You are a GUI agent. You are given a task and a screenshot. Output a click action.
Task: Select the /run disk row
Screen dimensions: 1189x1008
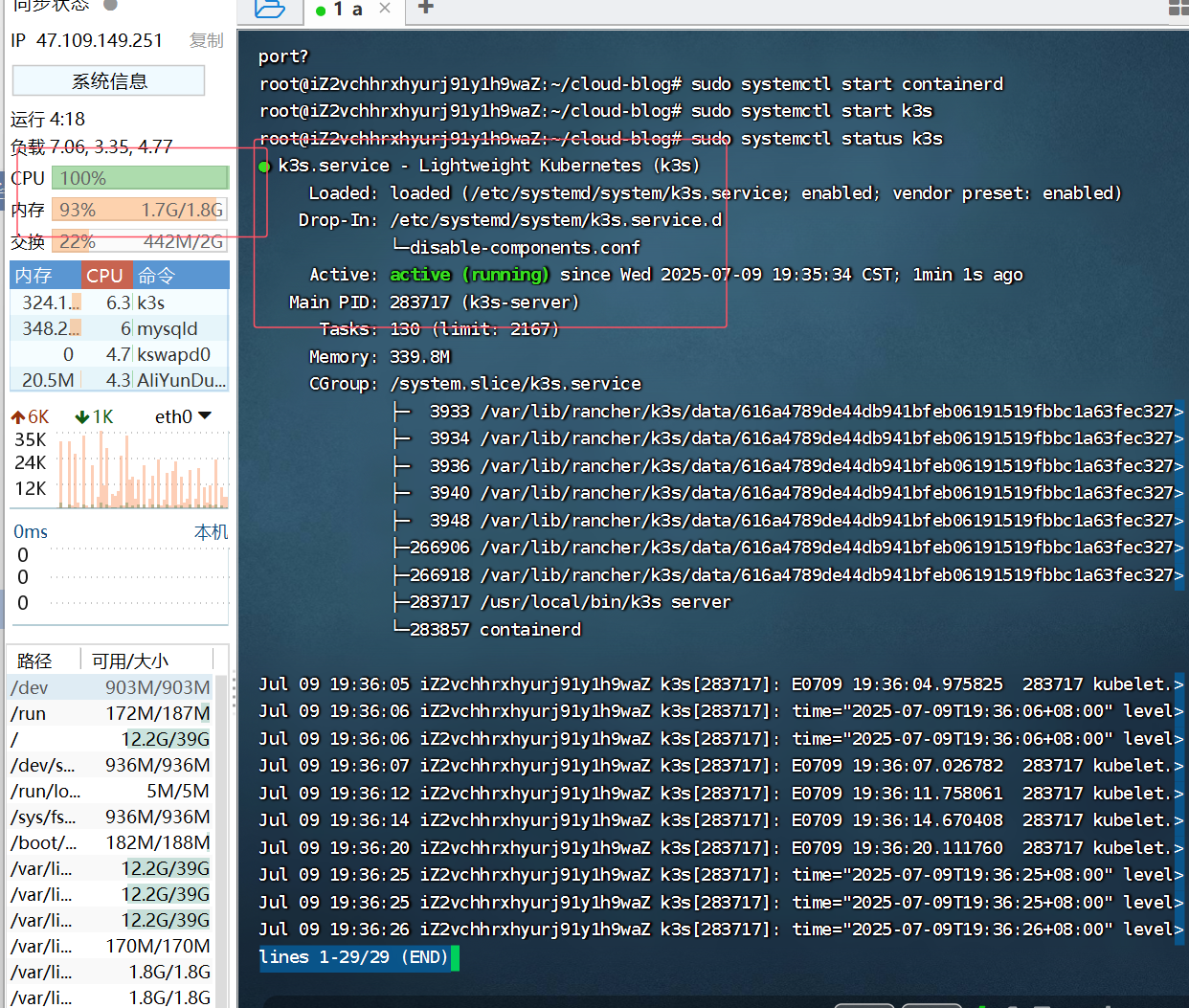110,713
